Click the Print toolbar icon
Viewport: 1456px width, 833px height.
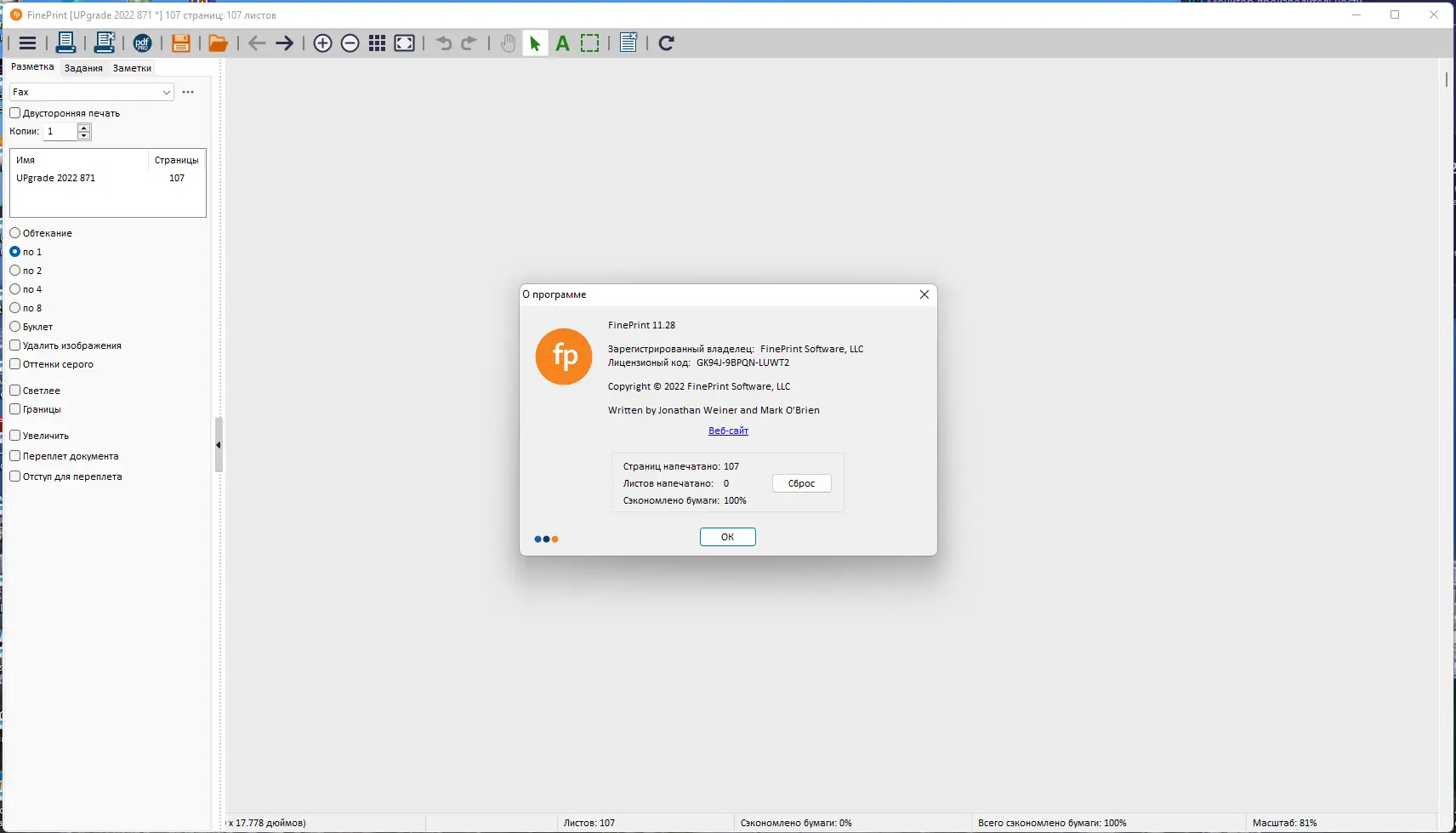click(x=65, y=43)
